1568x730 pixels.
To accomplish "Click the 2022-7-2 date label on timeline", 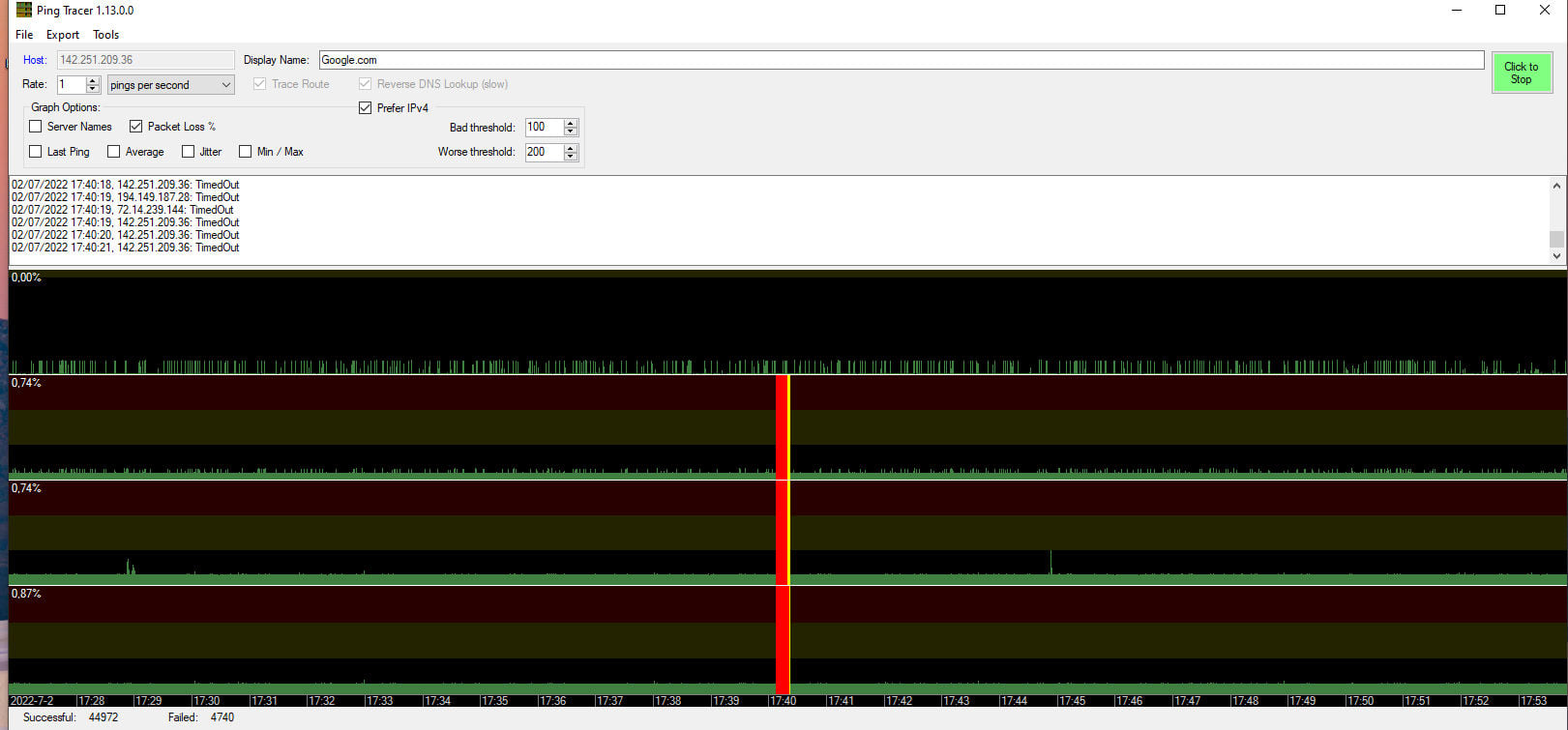I will pyautogui.click(x=32, y=701).
